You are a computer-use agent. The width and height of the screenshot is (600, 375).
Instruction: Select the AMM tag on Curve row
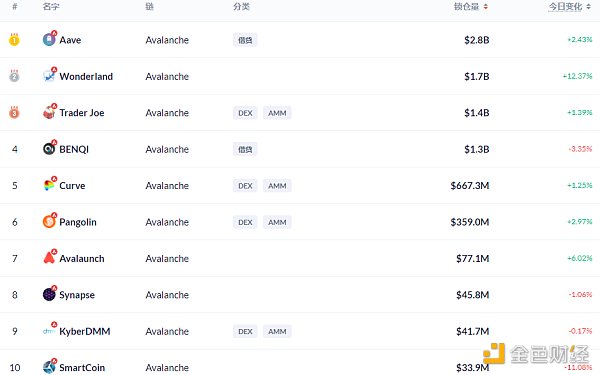[x=277, y=186]
